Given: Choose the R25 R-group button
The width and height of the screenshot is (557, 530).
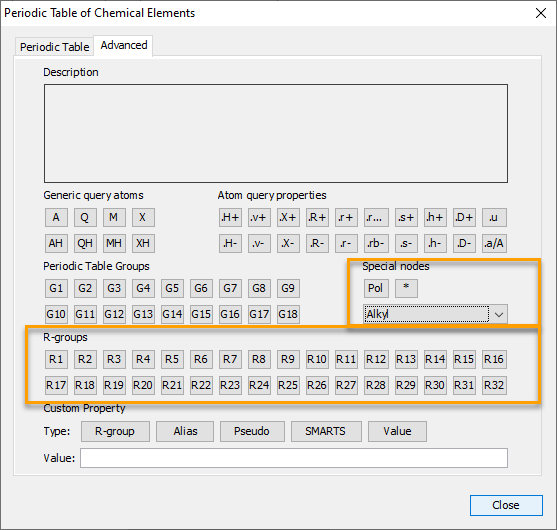Looking at the screenshot, I should (x=288, y=385).
